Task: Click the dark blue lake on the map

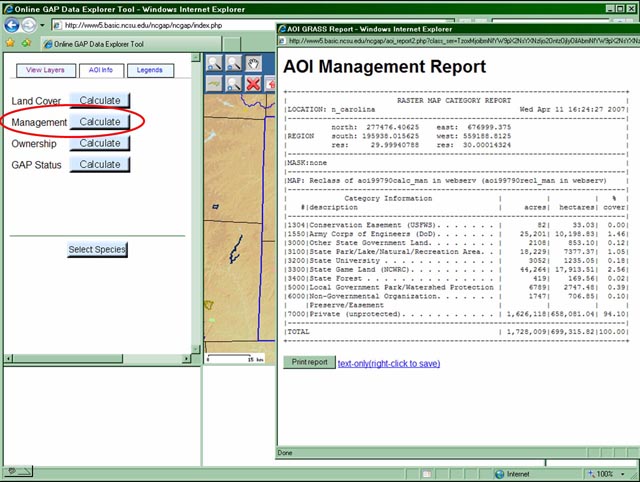Action: click(236, 250)
